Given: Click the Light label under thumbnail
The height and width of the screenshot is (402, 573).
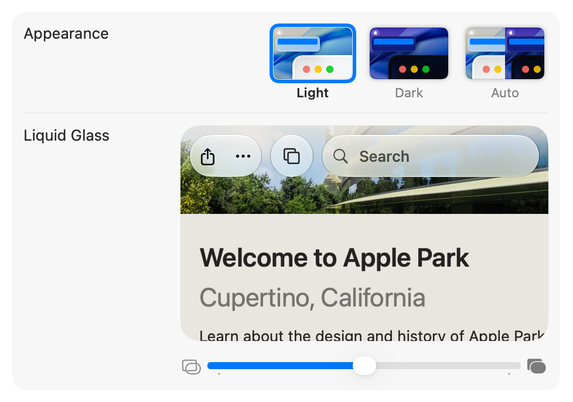Looking at the screenshot, I should point(312,93).
